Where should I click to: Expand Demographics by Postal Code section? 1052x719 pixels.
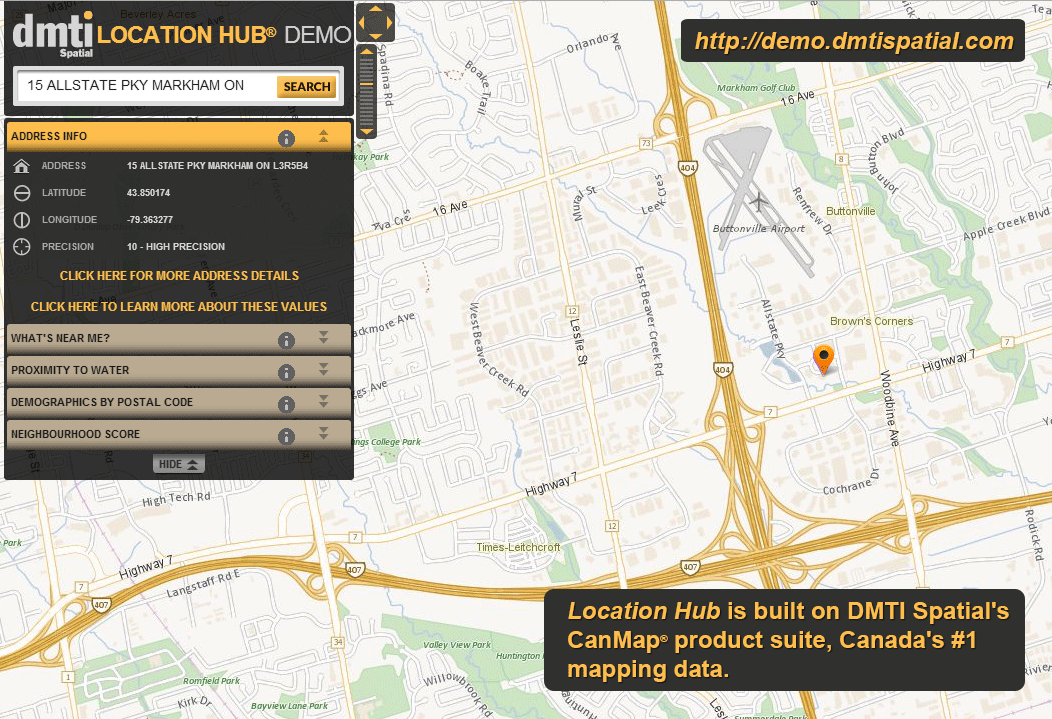[323, 402]
